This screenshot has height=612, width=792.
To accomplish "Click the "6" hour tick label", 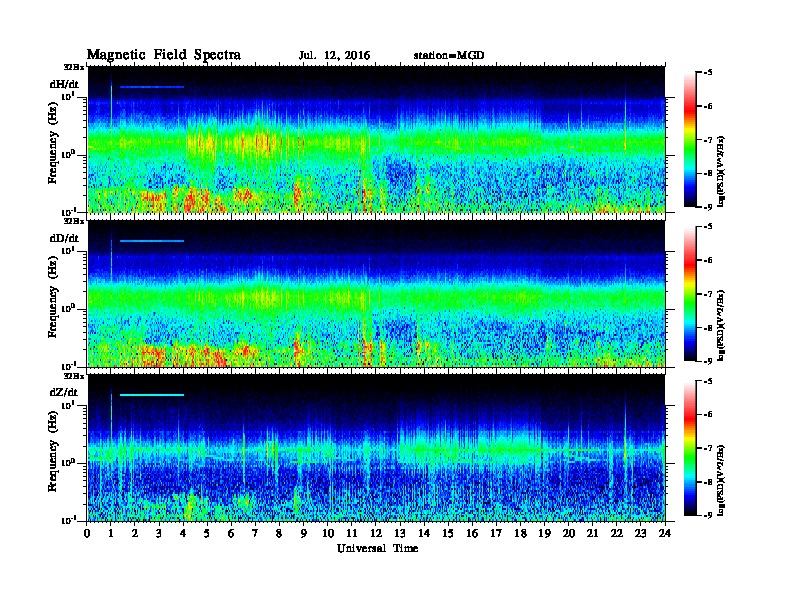I will 231,534.
